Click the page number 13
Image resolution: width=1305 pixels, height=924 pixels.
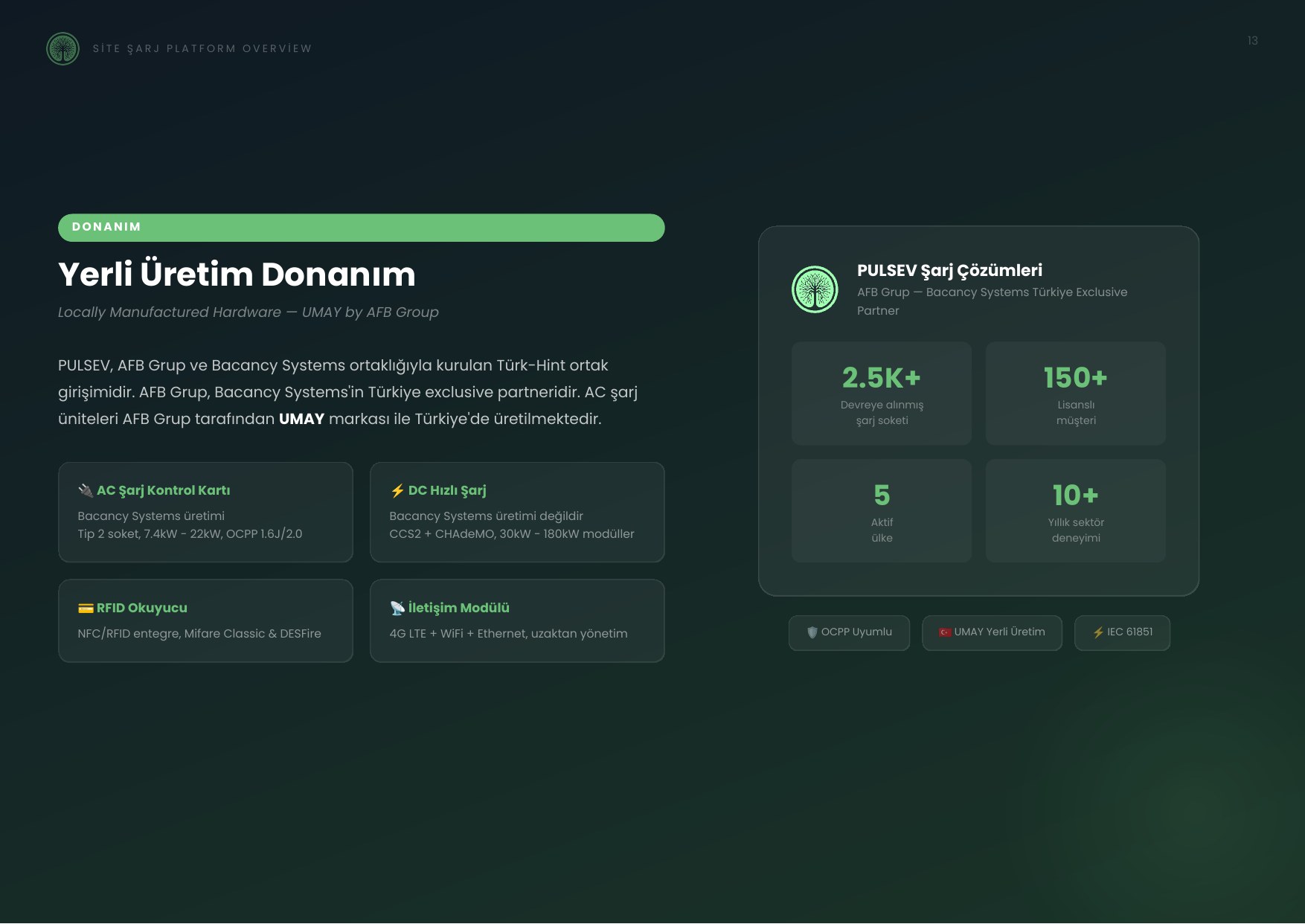point(1253,41)
